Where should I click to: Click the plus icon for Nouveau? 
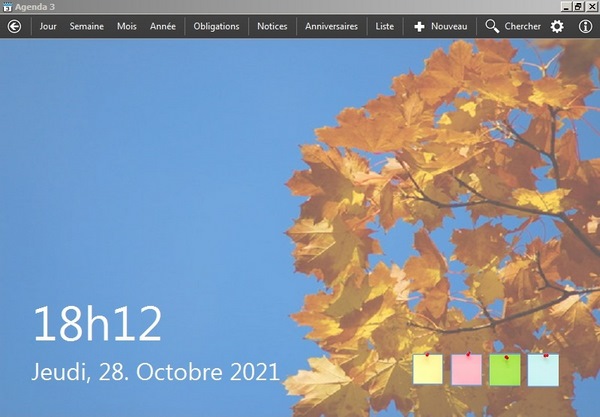(419, 26)
